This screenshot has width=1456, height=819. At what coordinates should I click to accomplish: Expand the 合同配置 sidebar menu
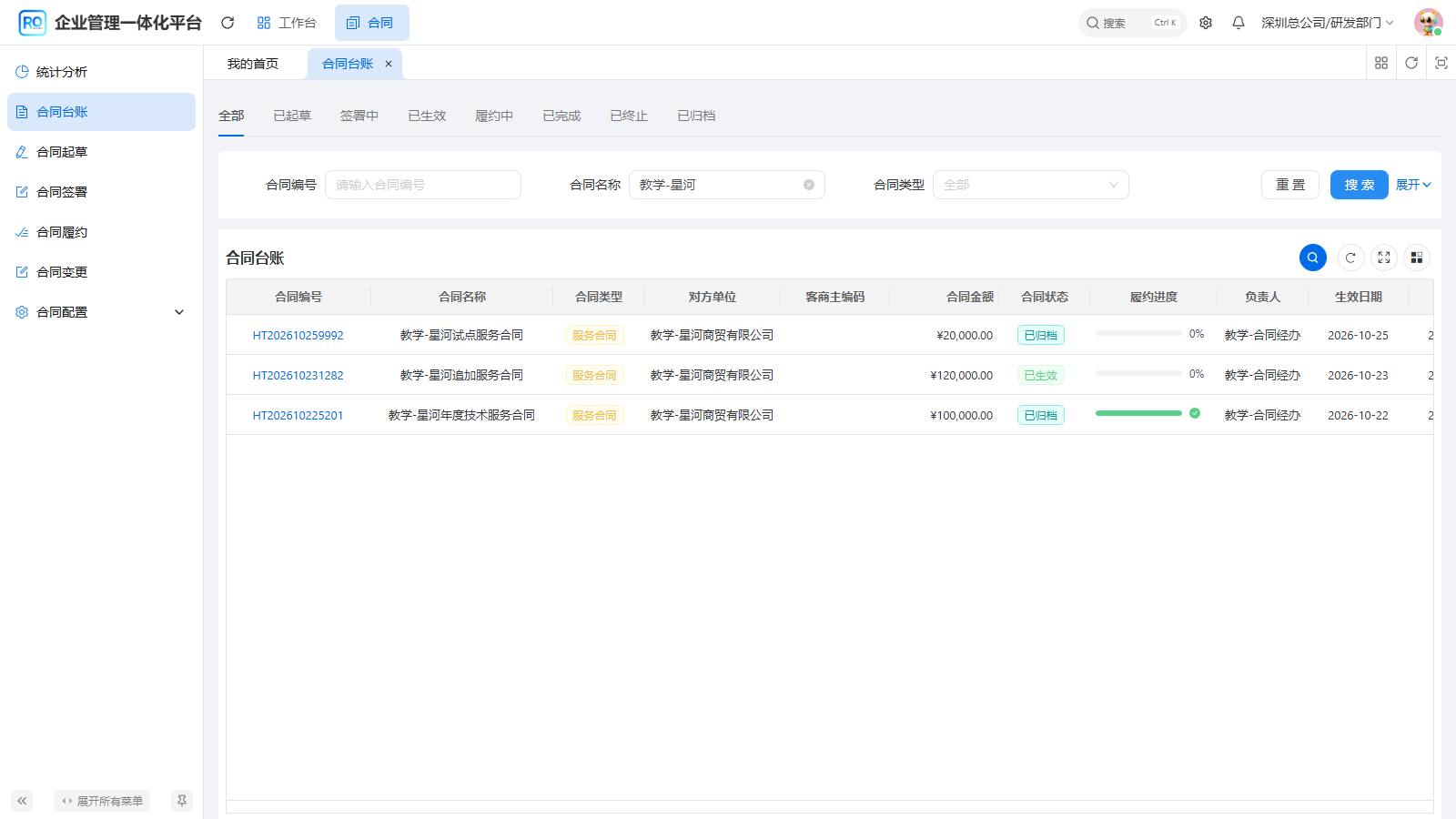pyautogui.click(x=101, y=312)
